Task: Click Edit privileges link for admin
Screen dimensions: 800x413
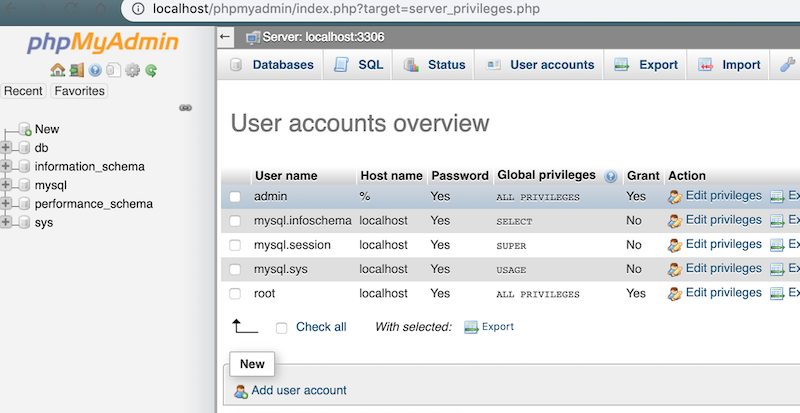Action: (x=723, y=196)
